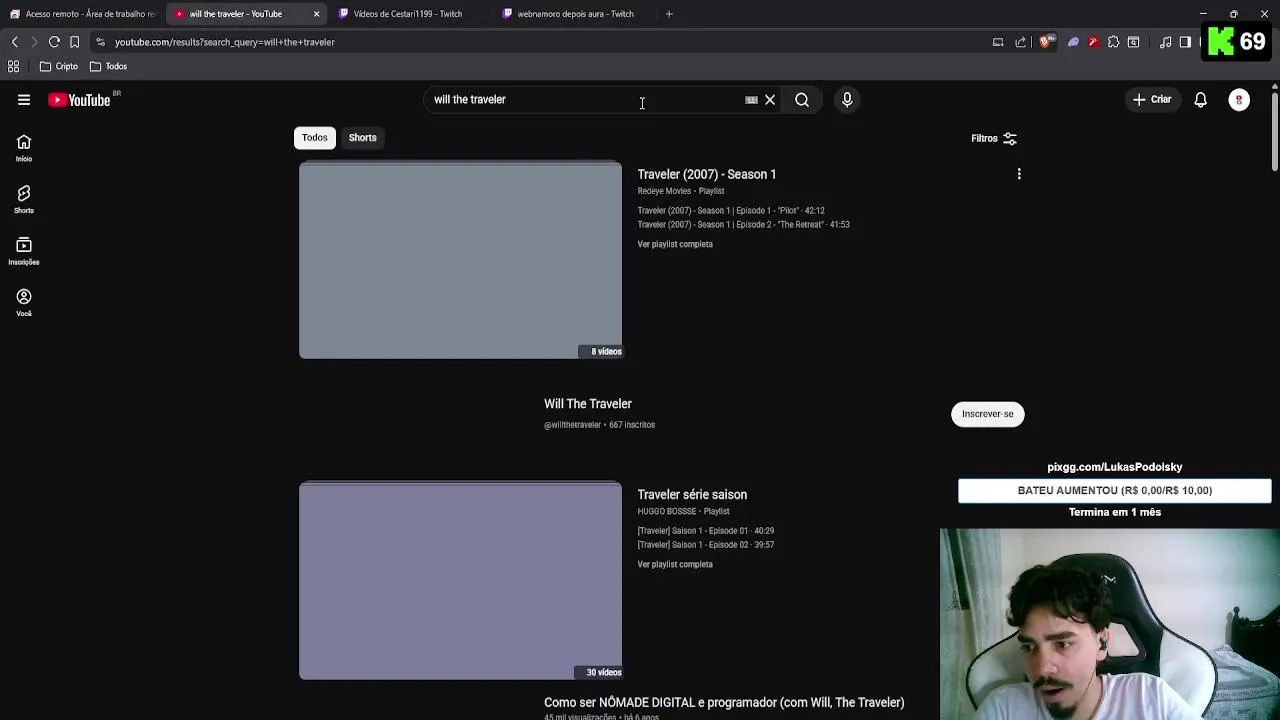Viewport: 1280px width, 720px height.
Task: Open Will The Traveler channel
Action: tap(588, 404)
